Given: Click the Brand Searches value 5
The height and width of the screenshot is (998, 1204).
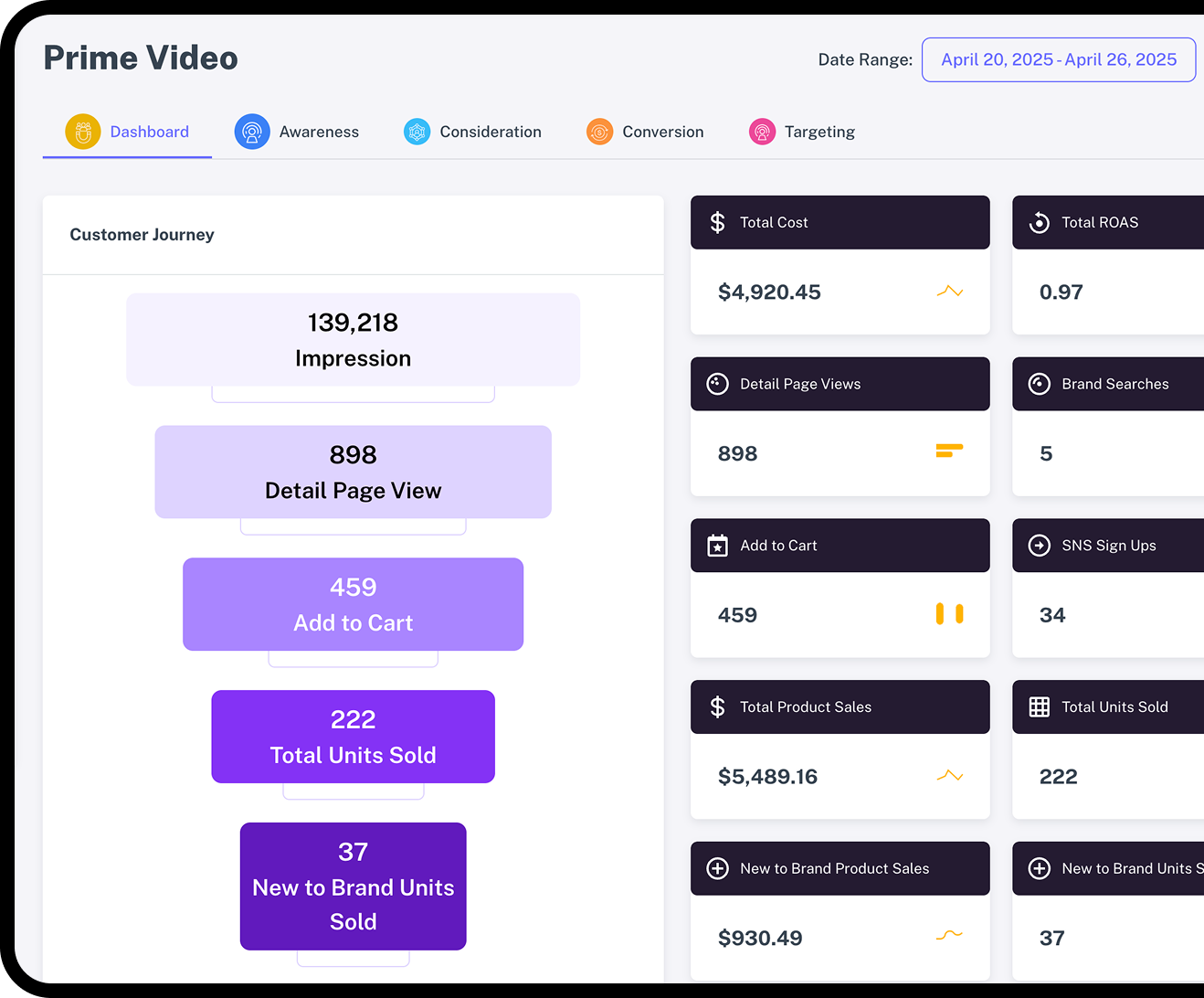Looking at the screenshot, I should coord(1046,453).
